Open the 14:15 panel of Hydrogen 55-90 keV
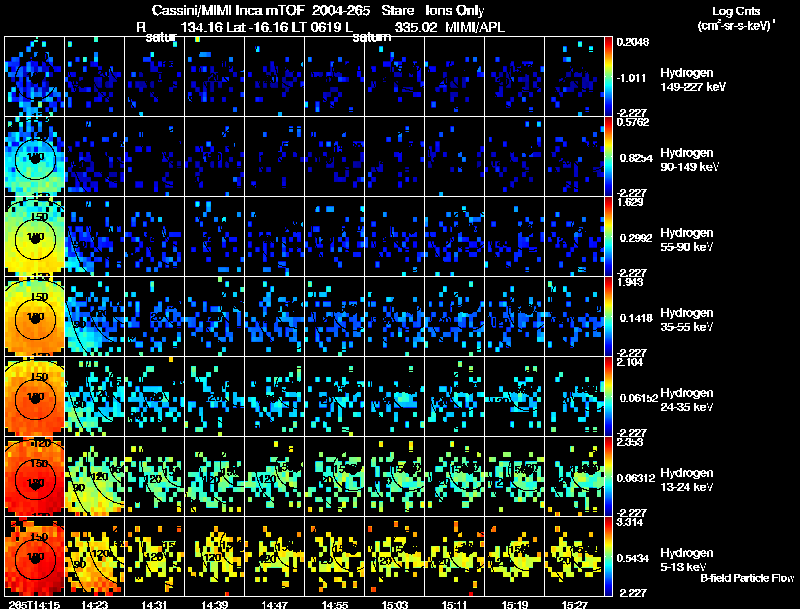This screenshot has width=800, height=609. tap(34, 237)
